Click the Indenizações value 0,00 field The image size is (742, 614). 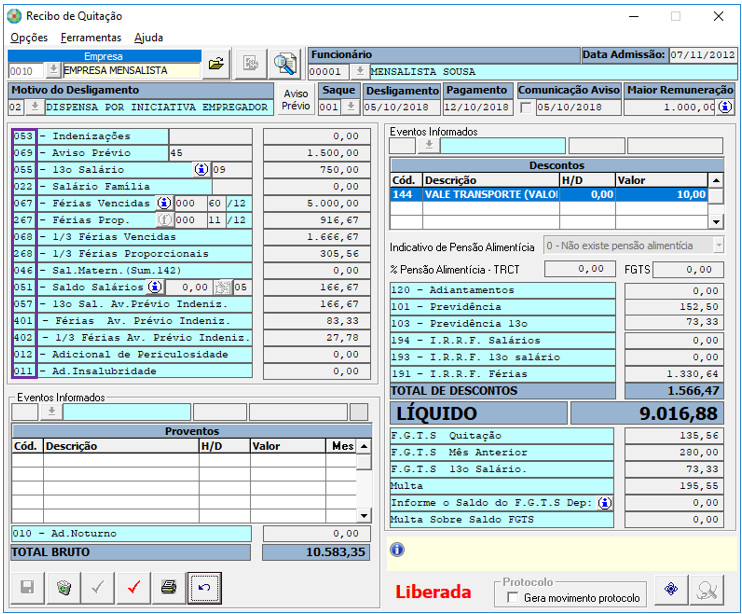point(317,136)
